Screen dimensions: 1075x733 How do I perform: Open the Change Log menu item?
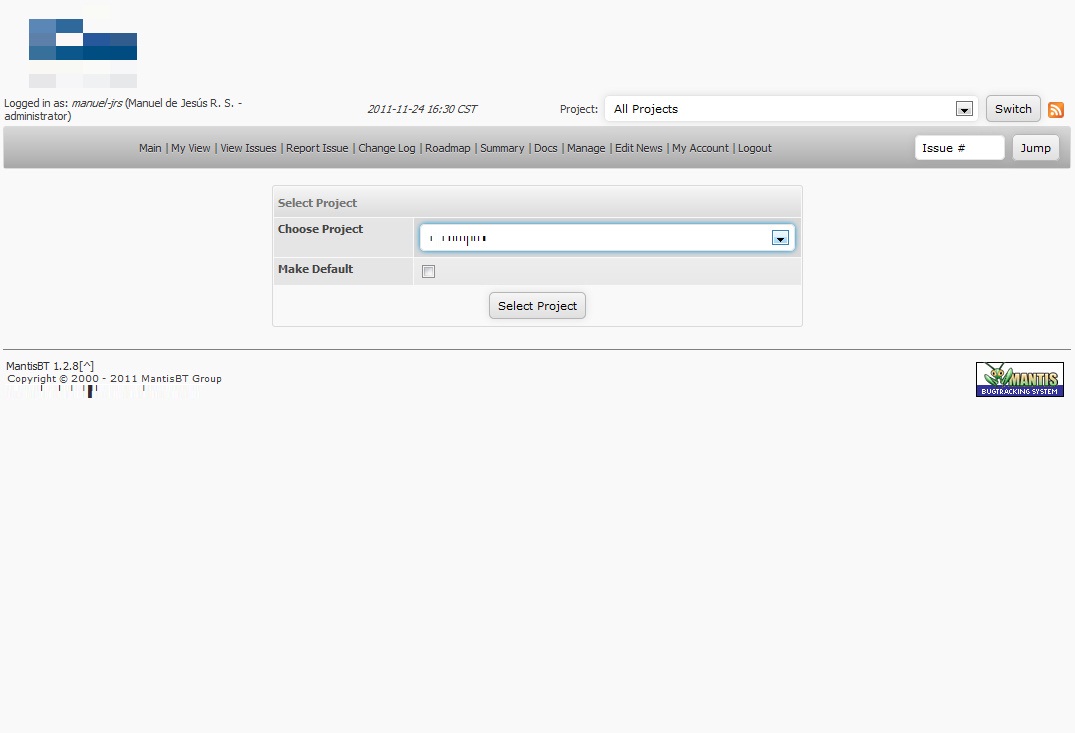tap(386, 148)
